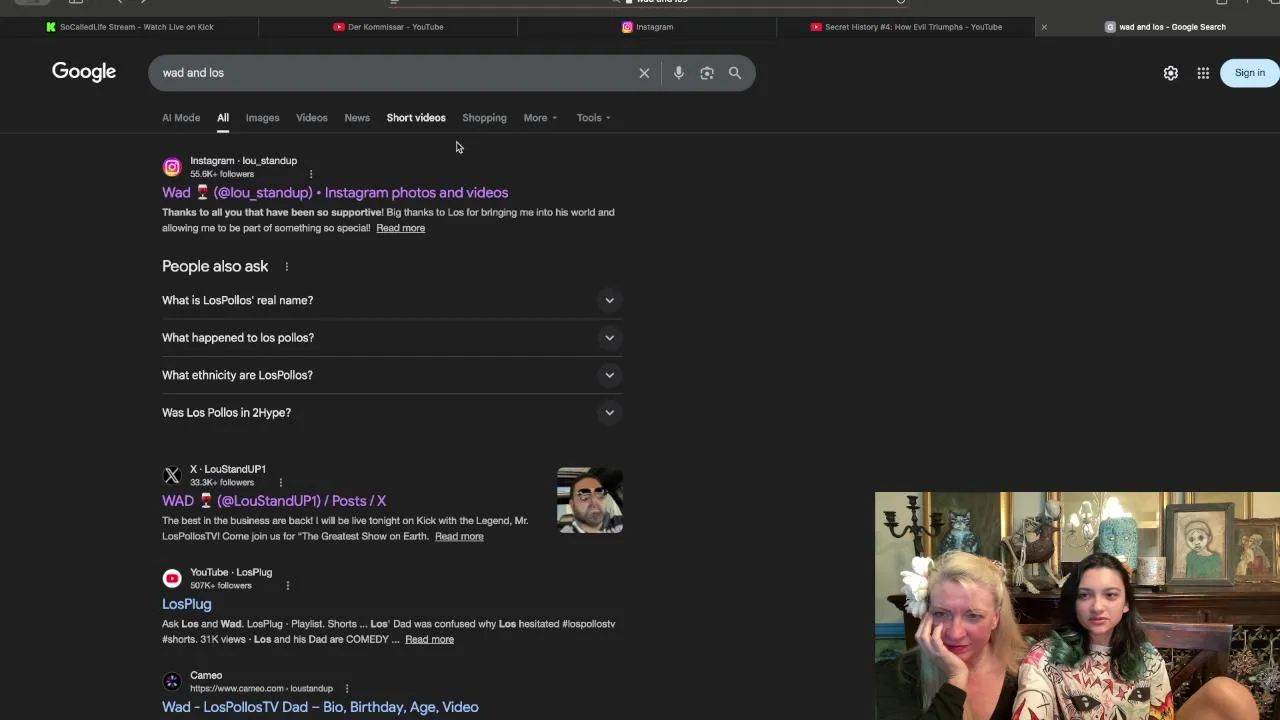1280x720 pixels.
Task: Open the LosPlug YouTube link
Action: tap(187, 604)
